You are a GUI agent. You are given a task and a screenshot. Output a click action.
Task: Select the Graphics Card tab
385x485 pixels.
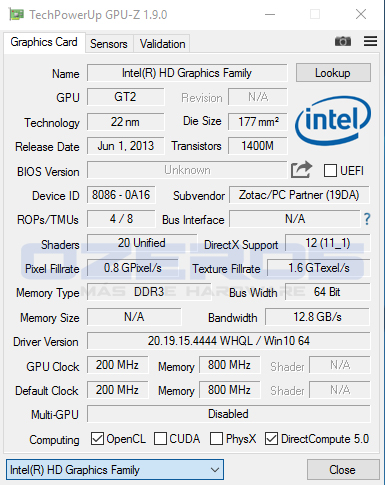pos(44,42)
